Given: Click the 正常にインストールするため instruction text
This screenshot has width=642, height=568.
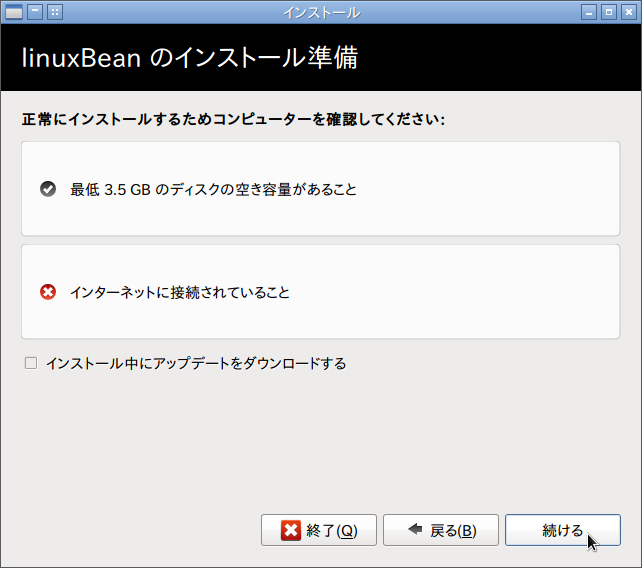Looking at the screenshot, I should tap(233, 119).
